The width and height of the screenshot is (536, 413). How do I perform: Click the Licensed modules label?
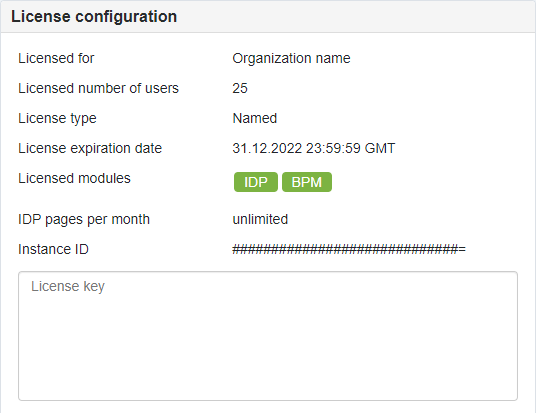click(74, 178)
